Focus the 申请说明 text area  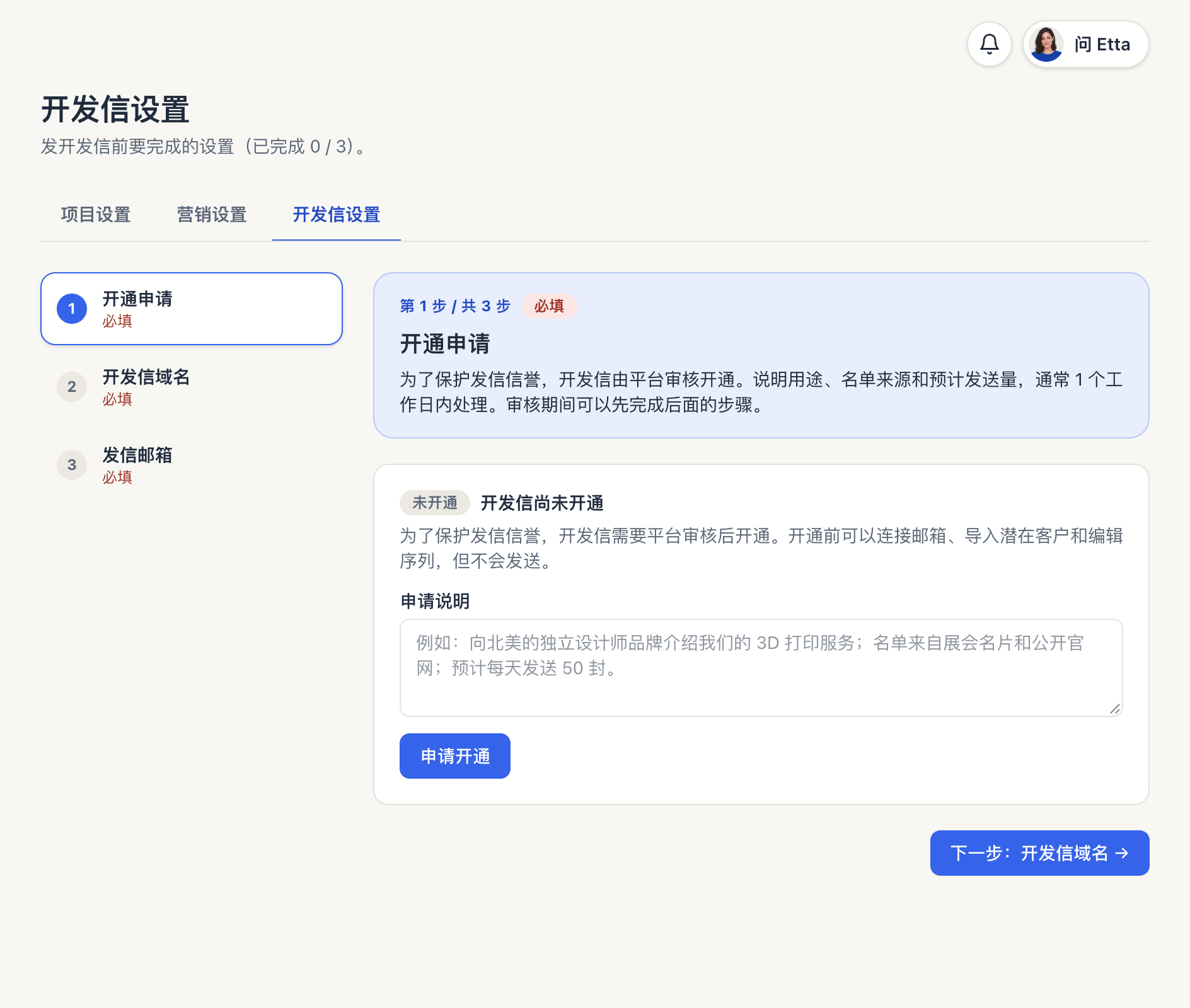tap(761, 668)
